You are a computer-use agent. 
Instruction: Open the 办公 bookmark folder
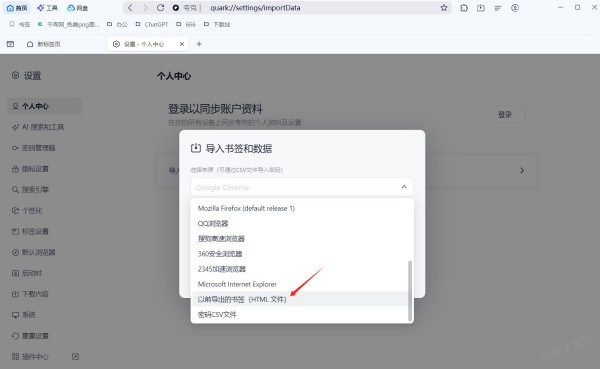[117, 24]
